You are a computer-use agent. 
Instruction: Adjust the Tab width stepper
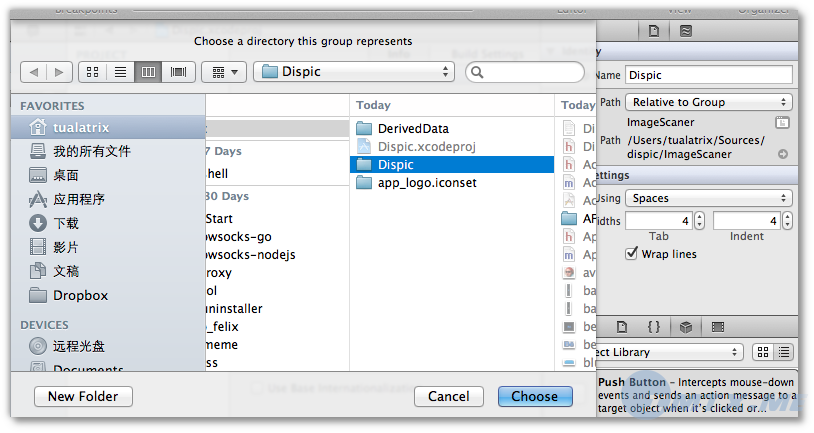tap(699, 221)
